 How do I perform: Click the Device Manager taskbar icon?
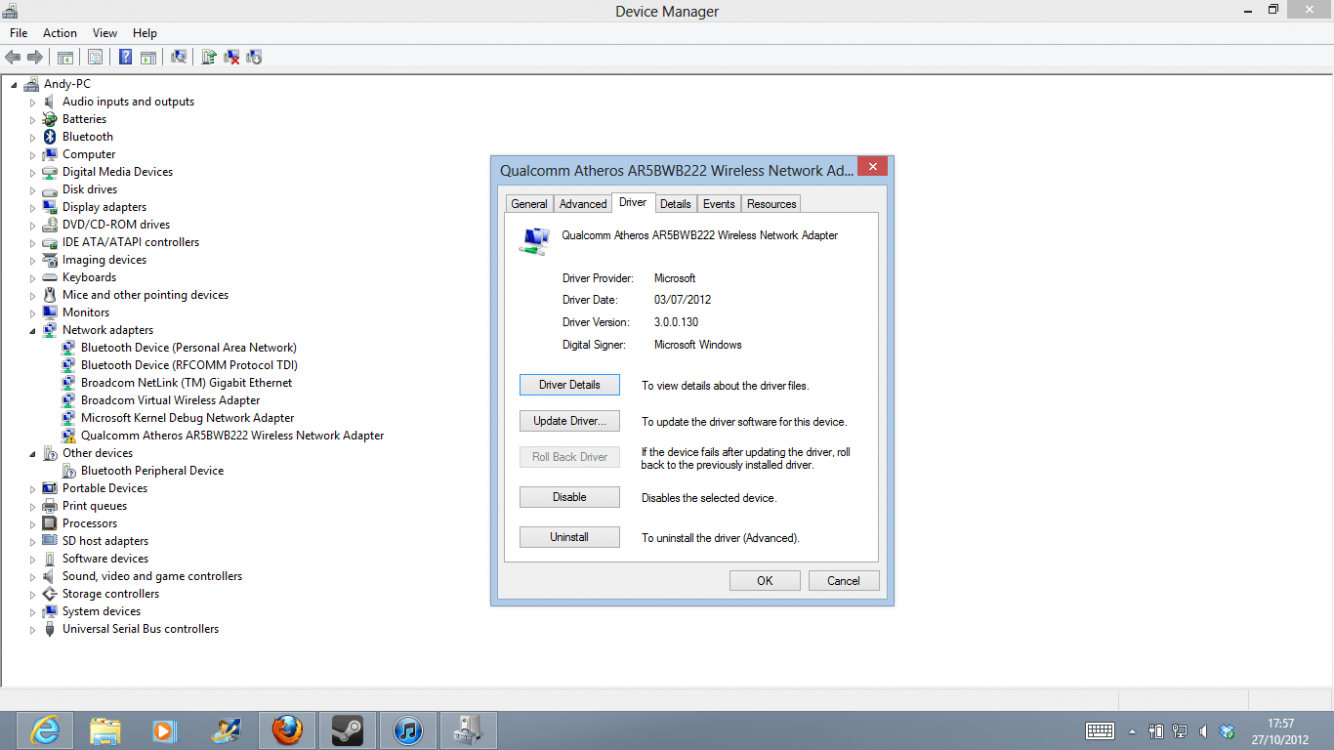click(468, 731)
